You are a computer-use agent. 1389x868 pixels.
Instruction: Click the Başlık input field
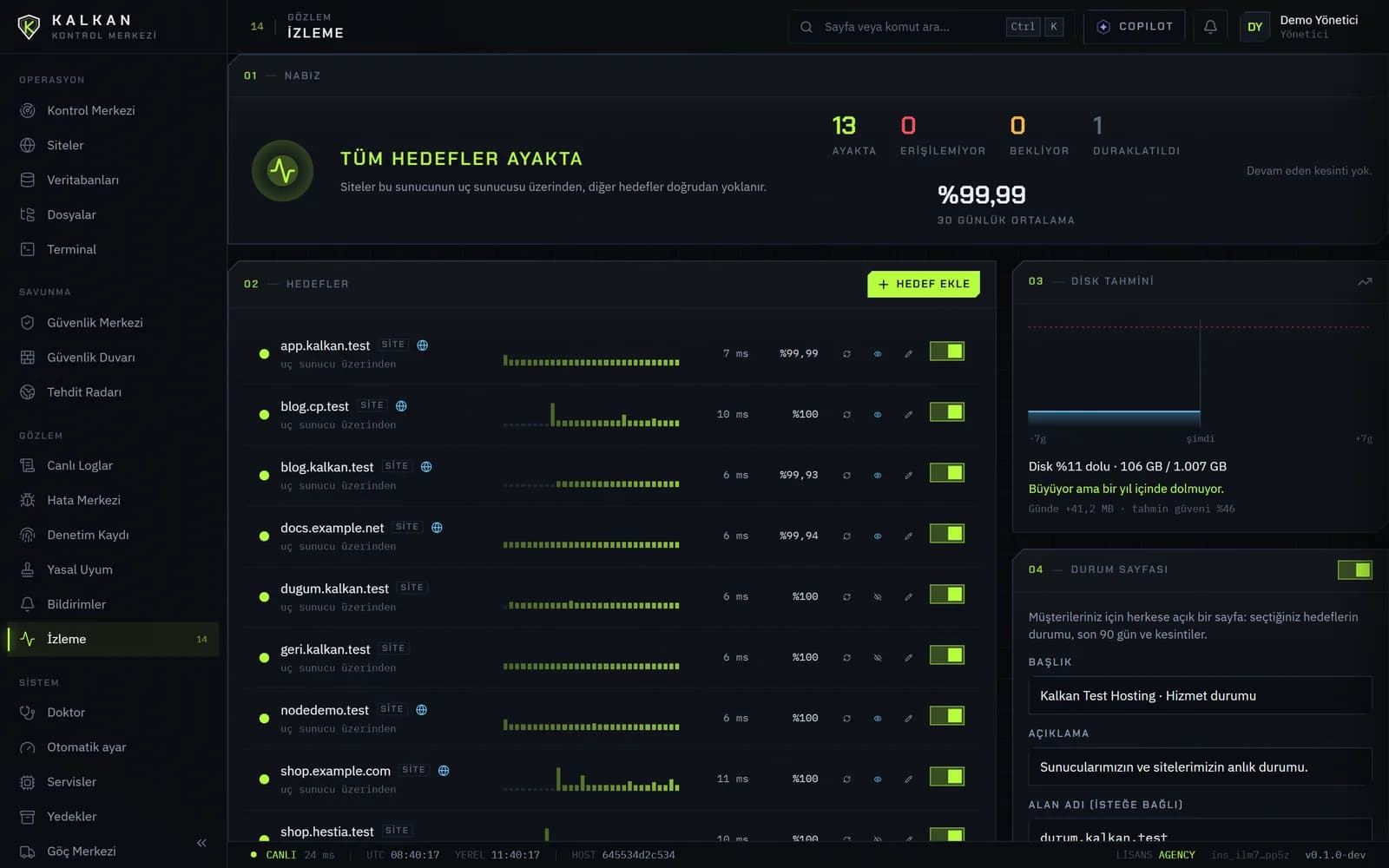[x=1200, y=695]
